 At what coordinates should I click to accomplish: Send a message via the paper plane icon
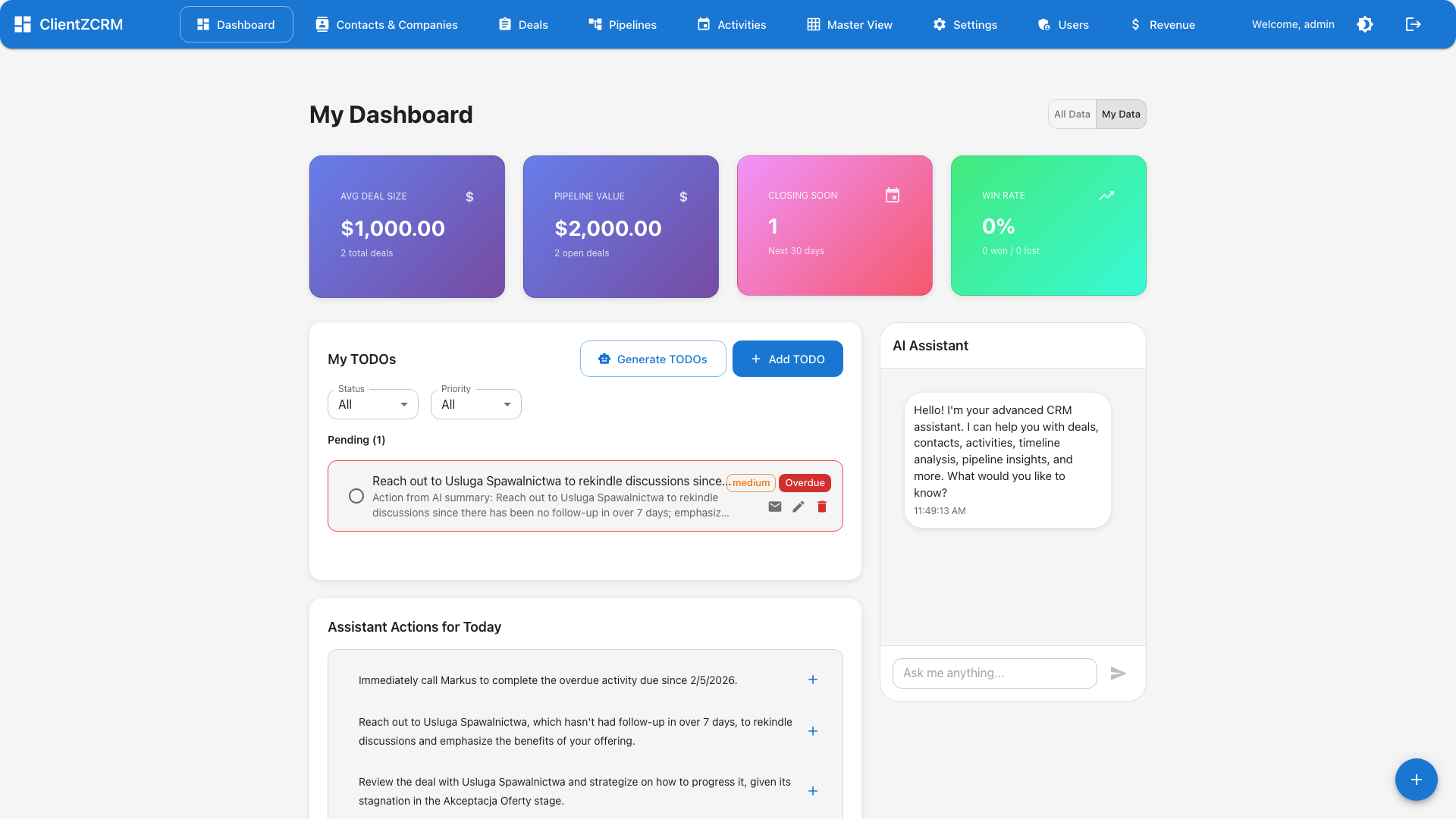click(x=1119, y=673)
